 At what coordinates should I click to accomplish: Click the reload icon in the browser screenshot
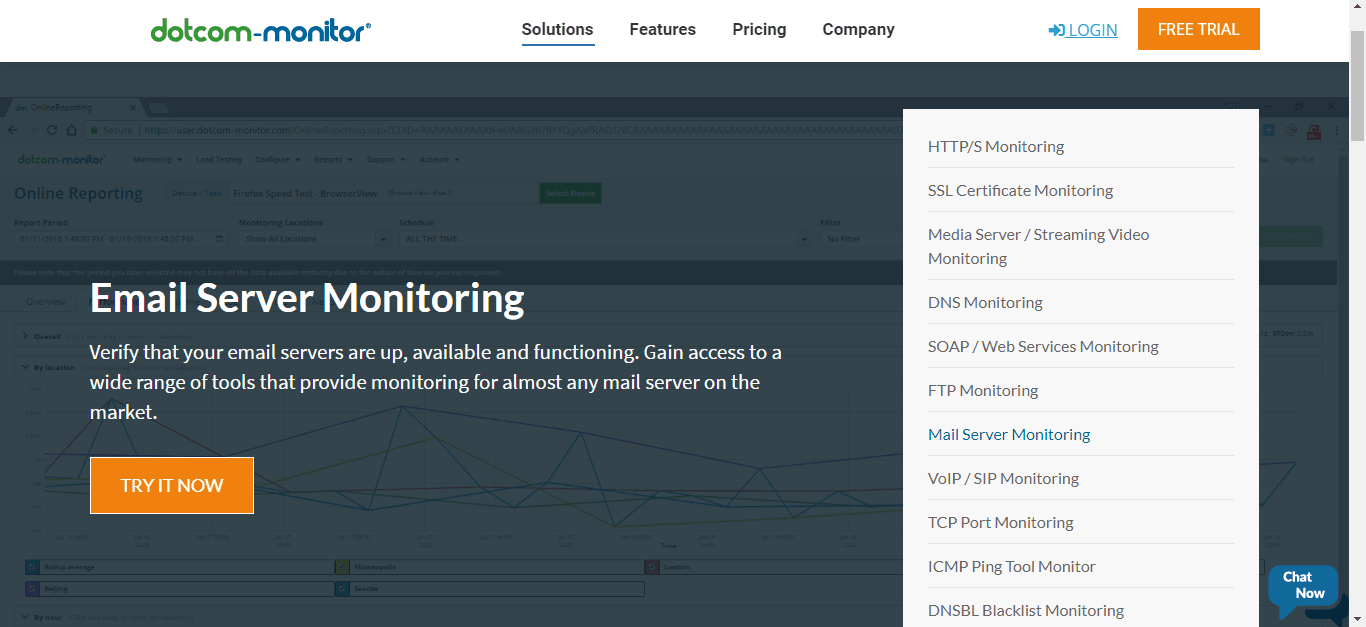(x=51, y=129)
